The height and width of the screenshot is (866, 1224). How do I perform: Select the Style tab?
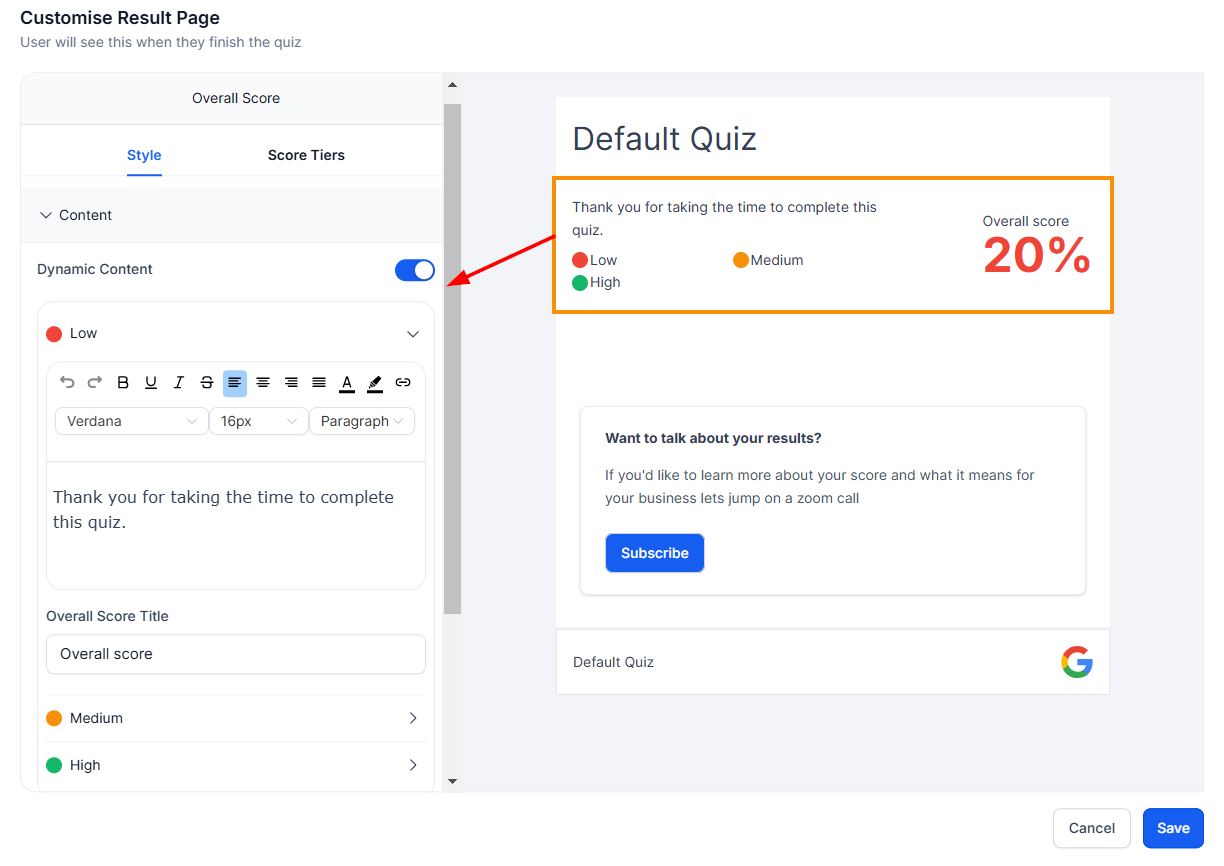(x=144, y=155)
